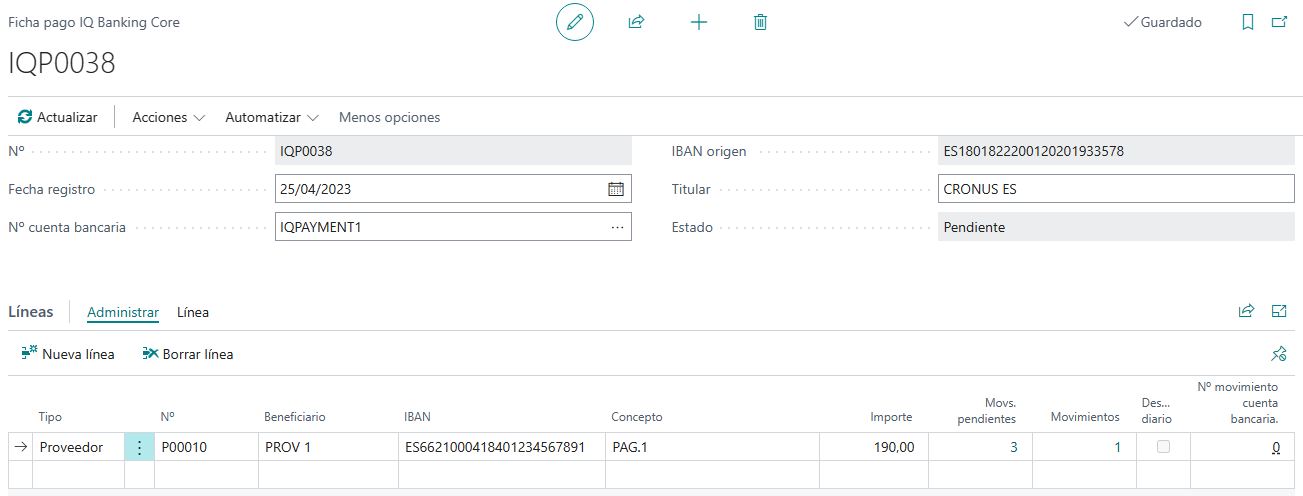Click the bookmark icon
This screenshot has height=496, width=1303.
pyautogui.click(x=1247, y=22)
